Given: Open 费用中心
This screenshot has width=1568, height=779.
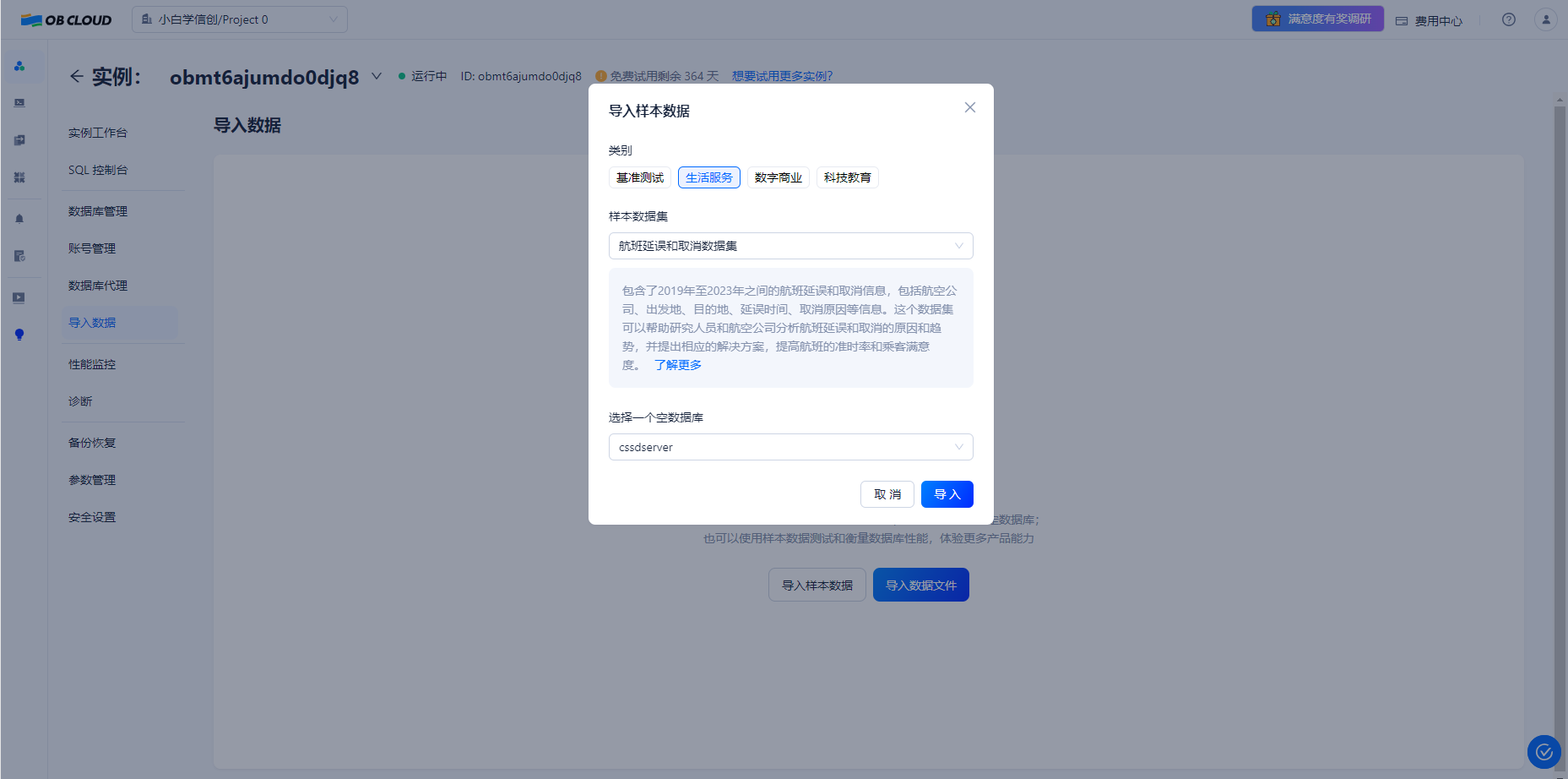Looking at the screenshot, I should 1429,20.
